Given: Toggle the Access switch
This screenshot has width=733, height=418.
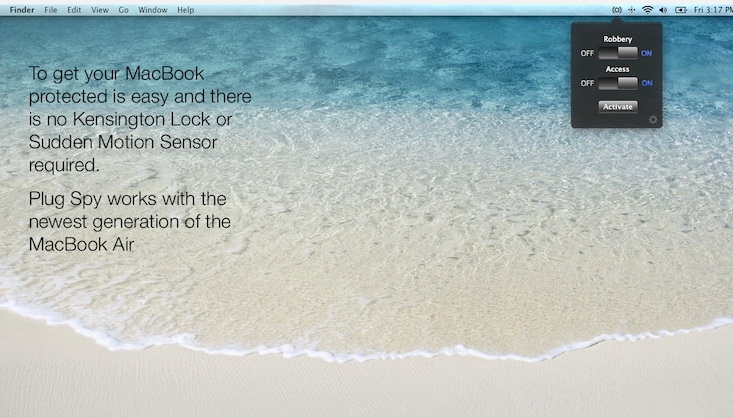Looking at the screenshot, I should 618,83.
